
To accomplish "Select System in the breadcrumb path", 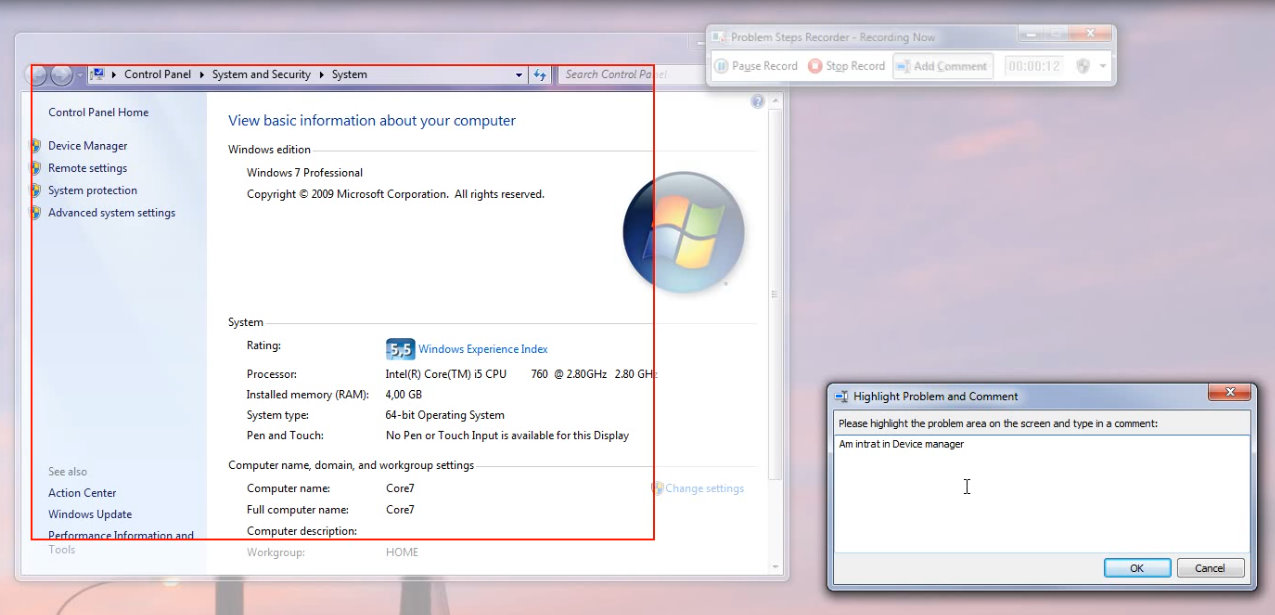I will tap(349, 74).
